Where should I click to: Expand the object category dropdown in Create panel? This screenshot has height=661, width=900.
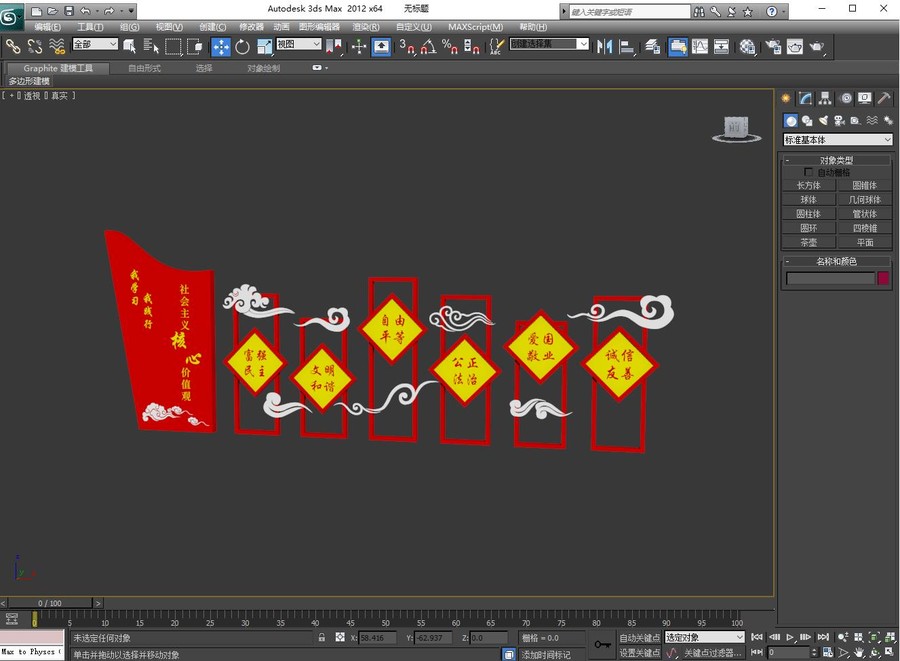[x=837, y=139]
